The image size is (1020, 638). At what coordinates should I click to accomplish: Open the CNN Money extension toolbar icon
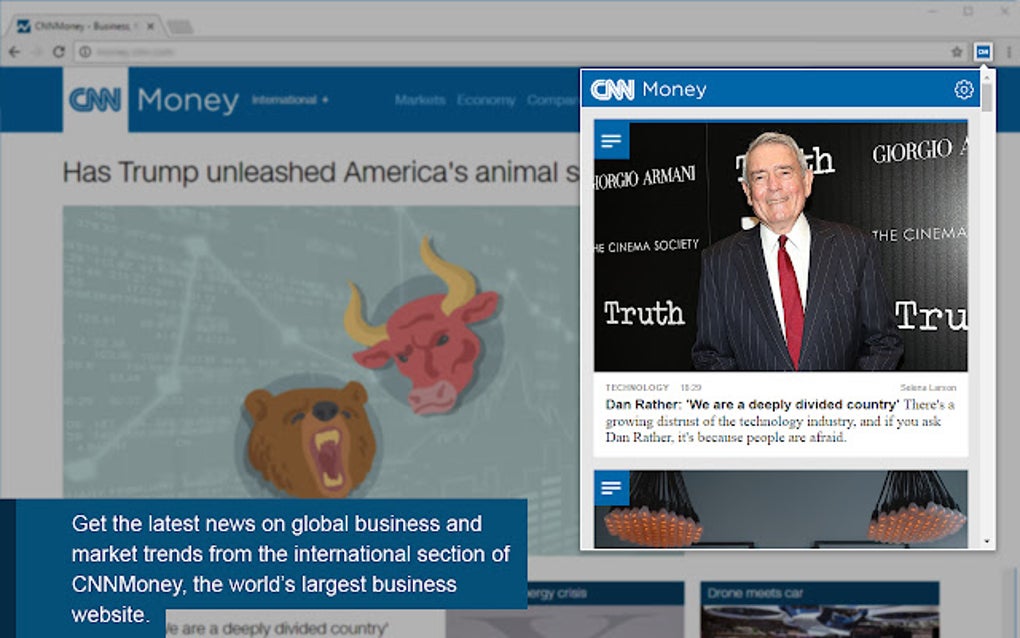coord(984,49)
